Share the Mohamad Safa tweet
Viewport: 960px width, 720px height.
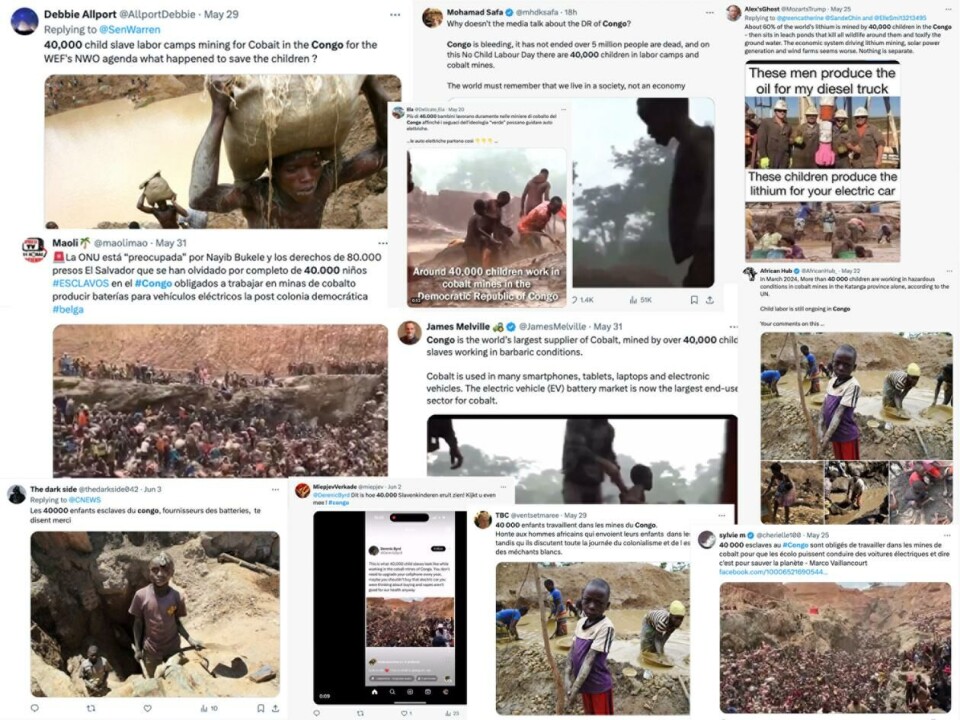coord(710,300)
